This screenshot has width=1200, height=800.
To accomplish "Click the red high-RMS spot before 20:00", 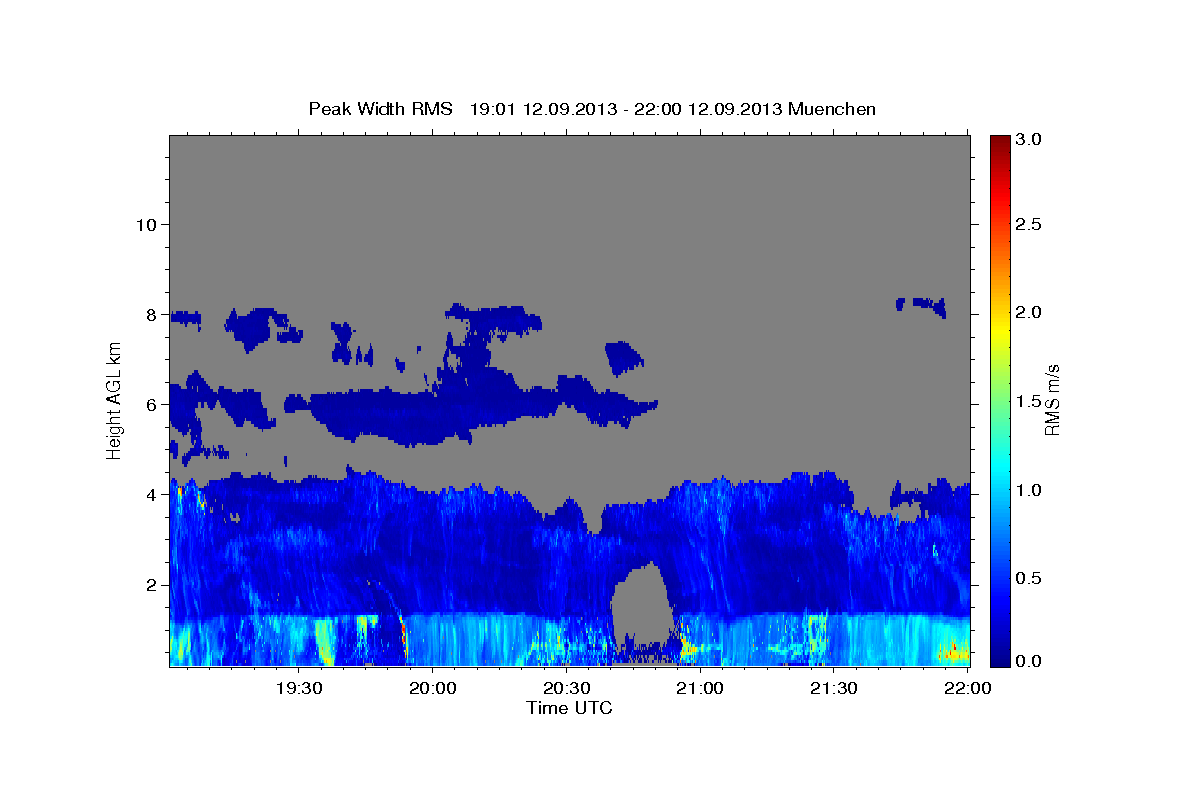I will click(403, 633).
